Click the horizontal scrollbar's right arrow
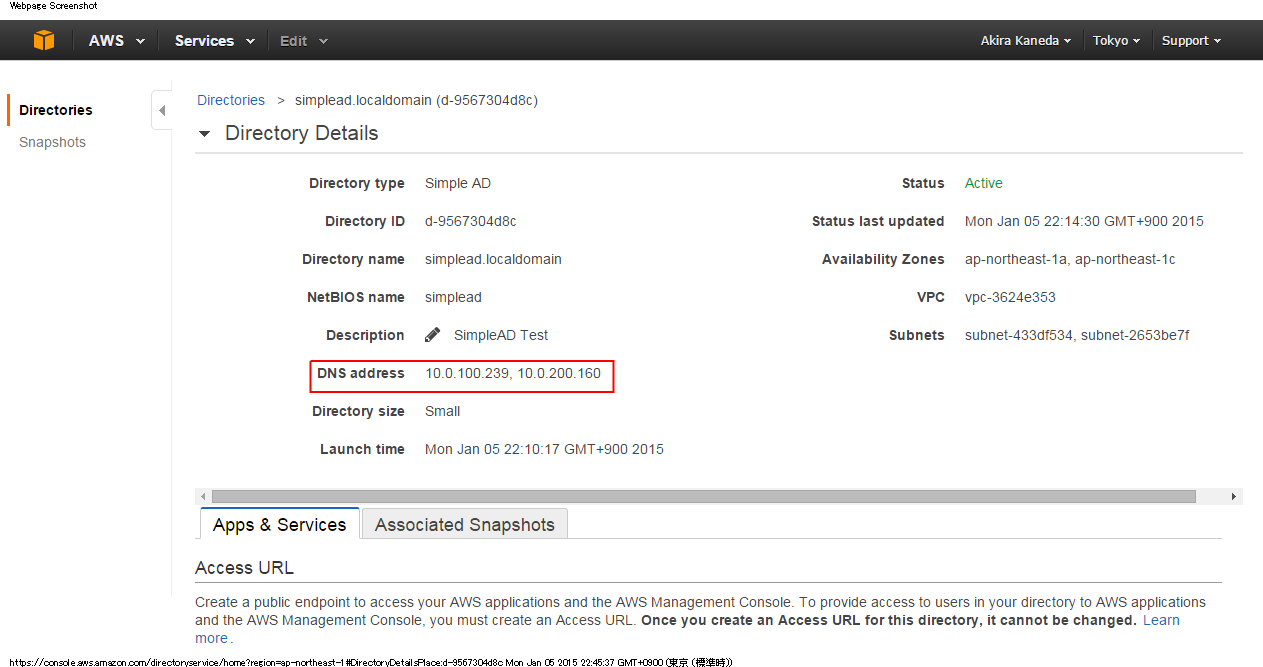1263x667 pixels. point(1233,497)
